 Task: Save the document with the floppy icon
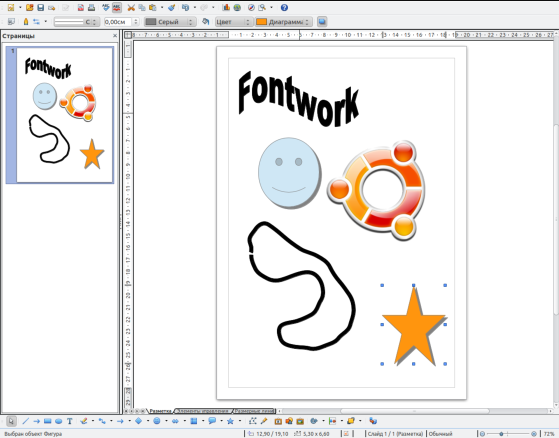(40, 7)
